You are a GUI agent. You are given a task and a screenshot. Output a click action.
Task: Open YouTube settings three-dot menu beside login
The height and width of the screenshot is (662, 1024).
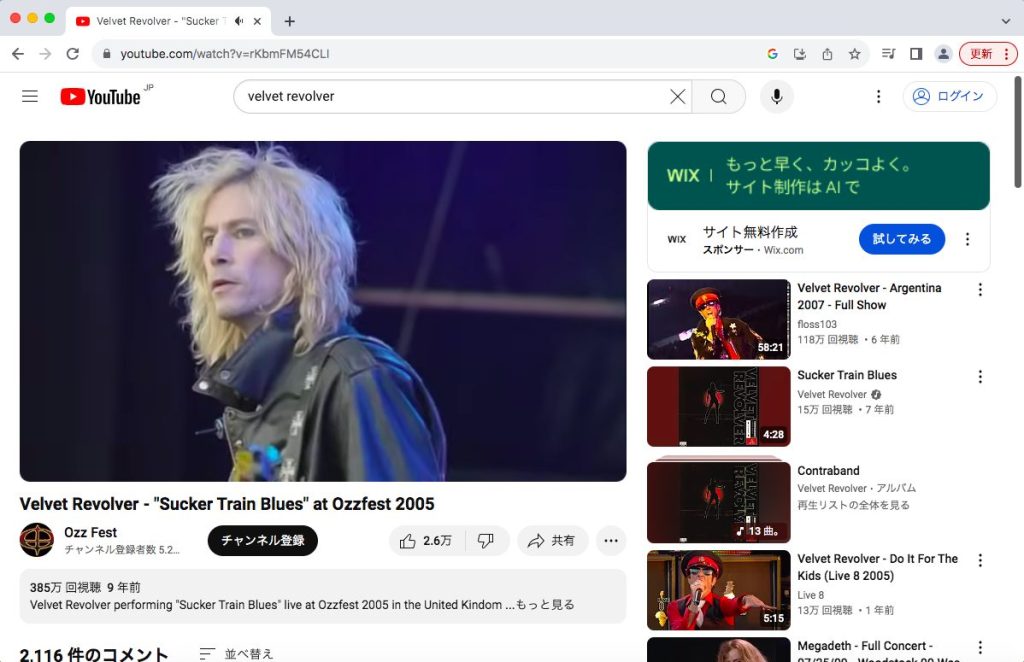tap(878, 97)
